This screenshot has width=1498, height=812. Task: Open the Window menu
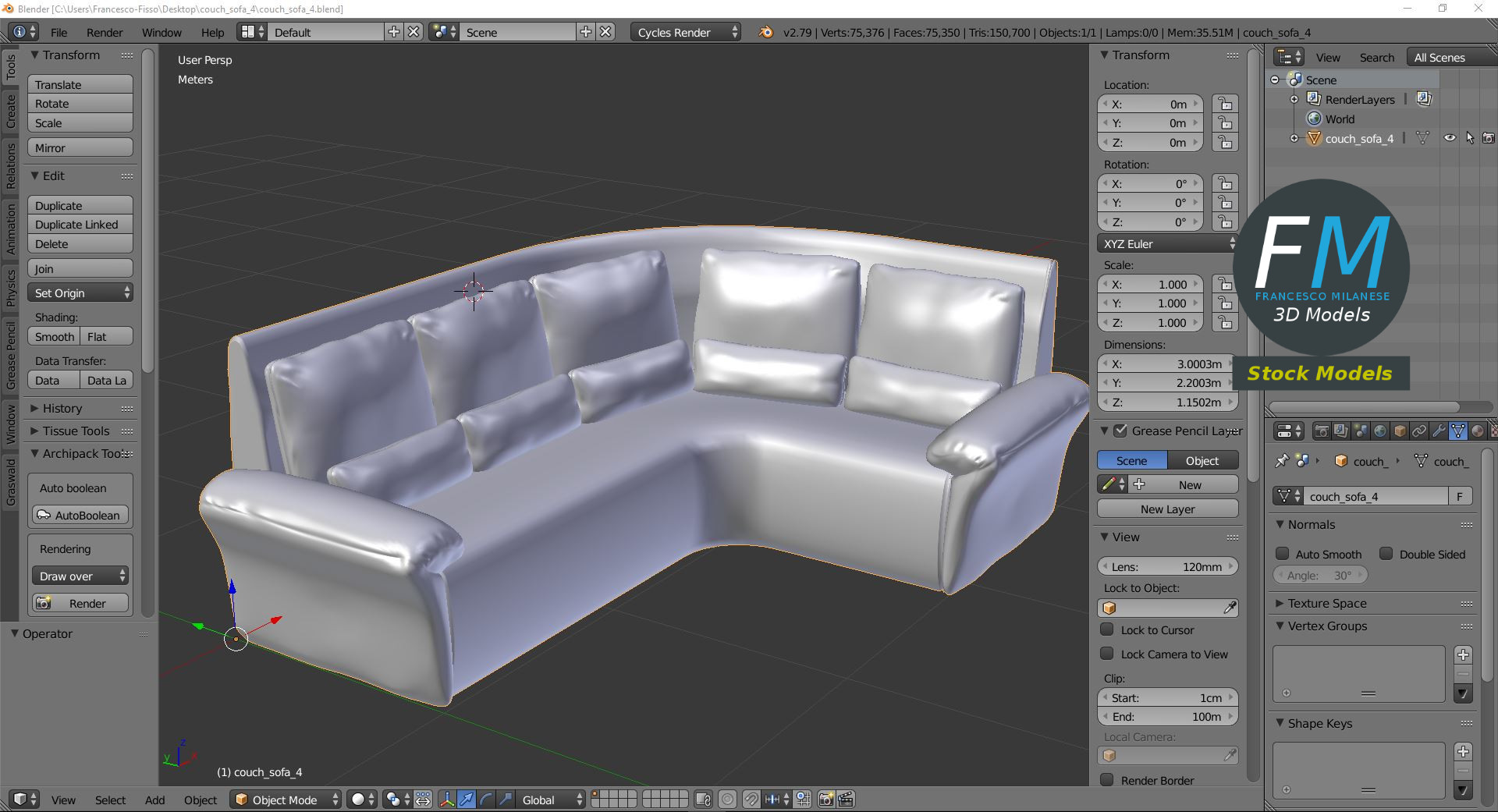(162, 32)
